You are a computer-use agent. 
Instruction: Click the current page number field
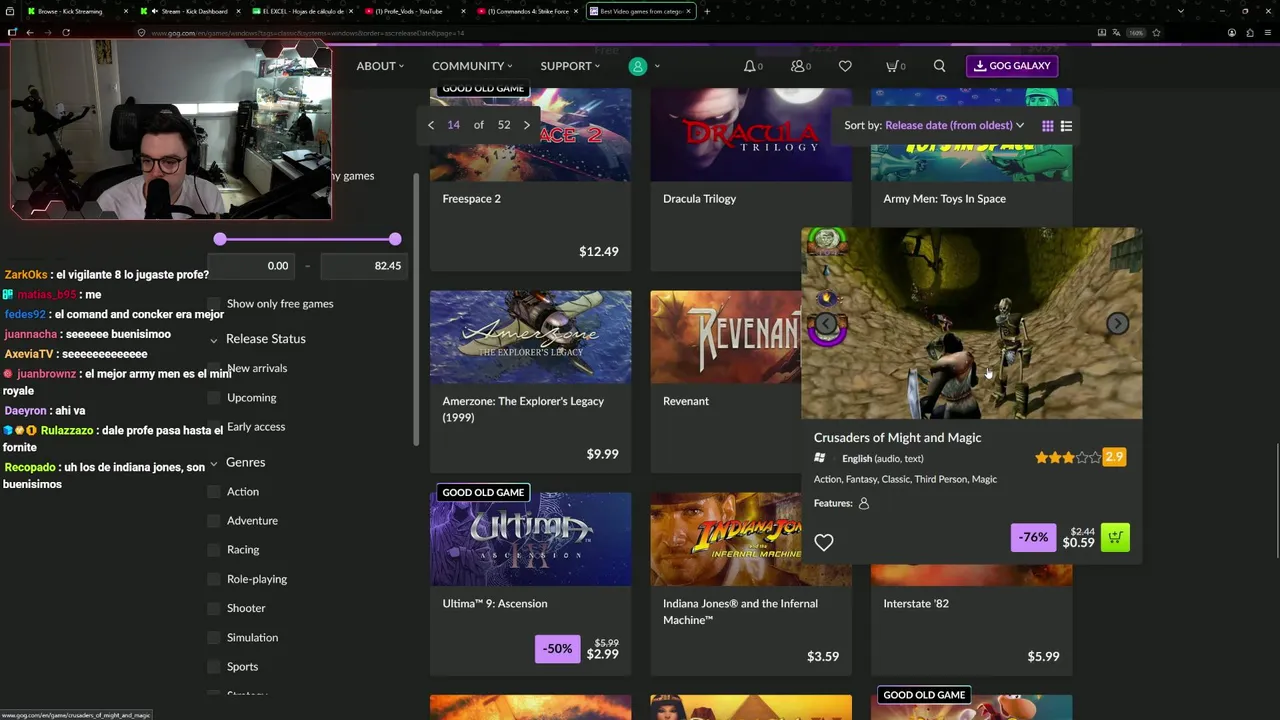point(453,125)
